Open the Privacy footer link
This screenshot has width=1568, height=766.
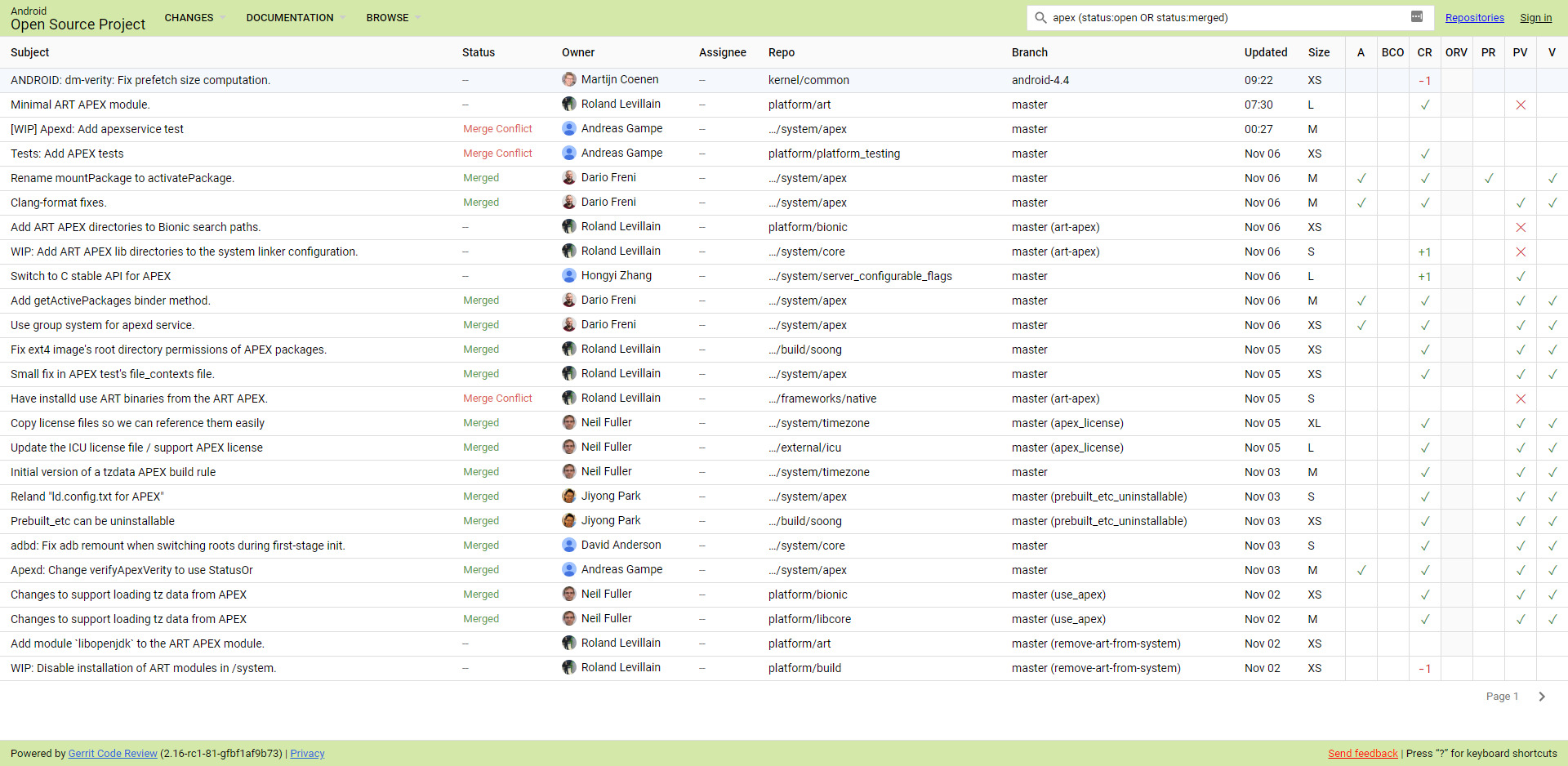pos(307,754)
